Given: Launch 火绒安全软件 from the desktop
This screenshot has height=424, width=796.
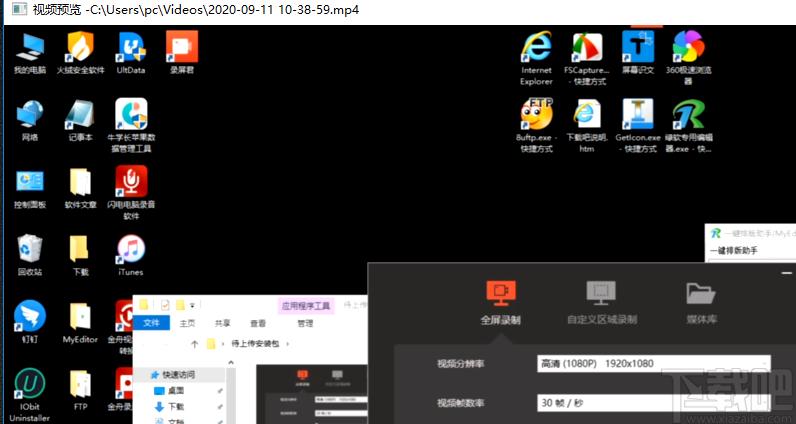Looking at the screenshot, I should (80, 53).
